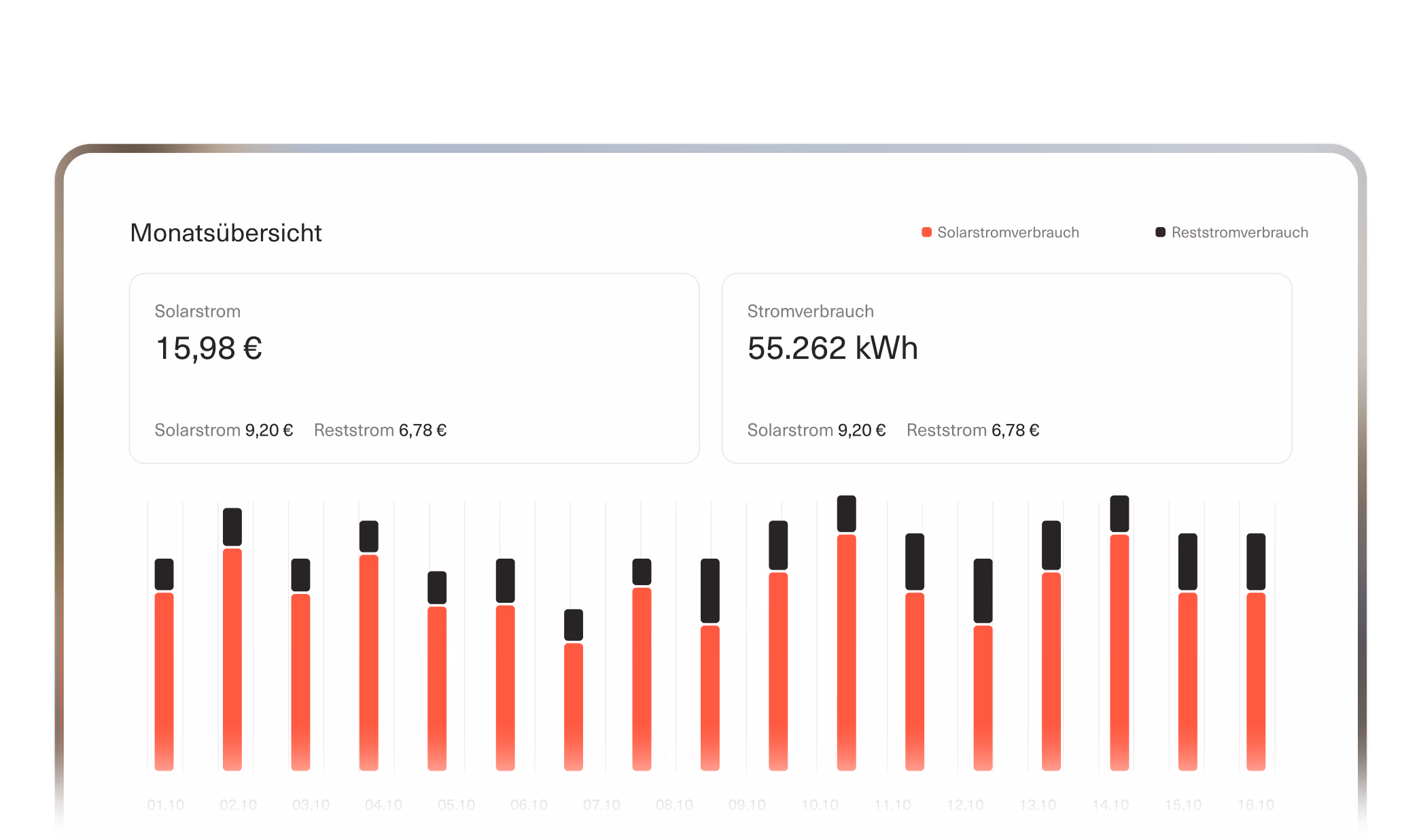This screenshot has height=840, width=1419.
Task: Select the bar for 01.10
Action: coord(164,664)
